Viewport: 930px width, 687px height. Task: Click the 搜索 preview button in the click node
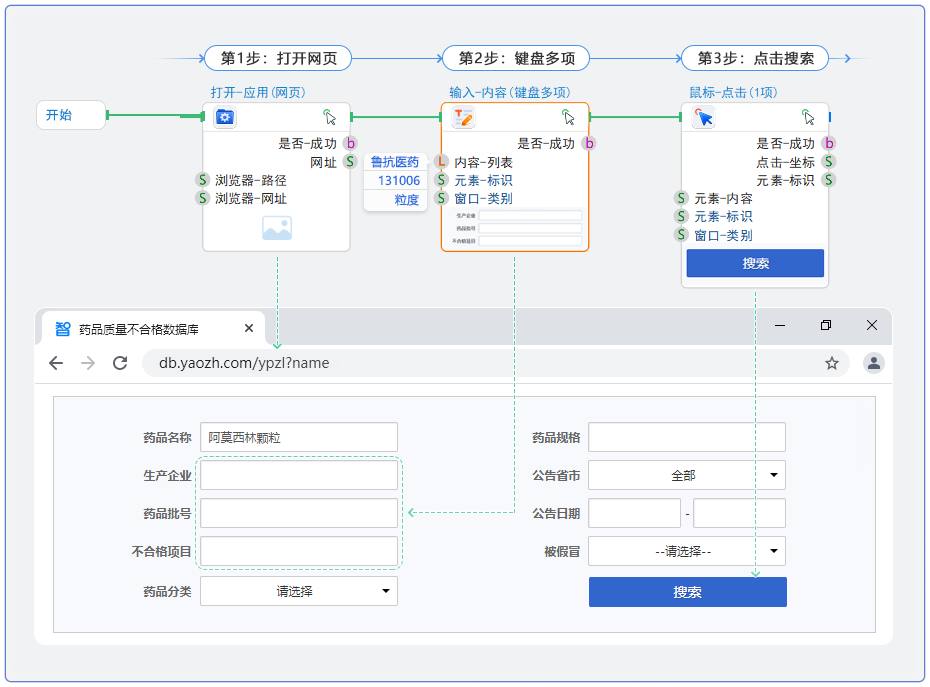coord(755,263)
